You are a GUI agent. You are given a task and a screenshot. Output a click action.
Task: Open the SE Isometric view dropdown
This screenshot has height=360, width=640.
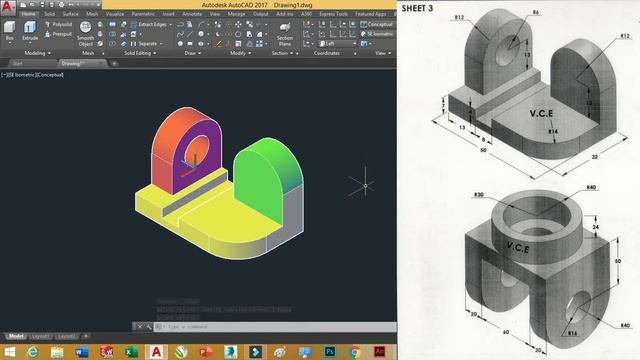click(377, 34)
